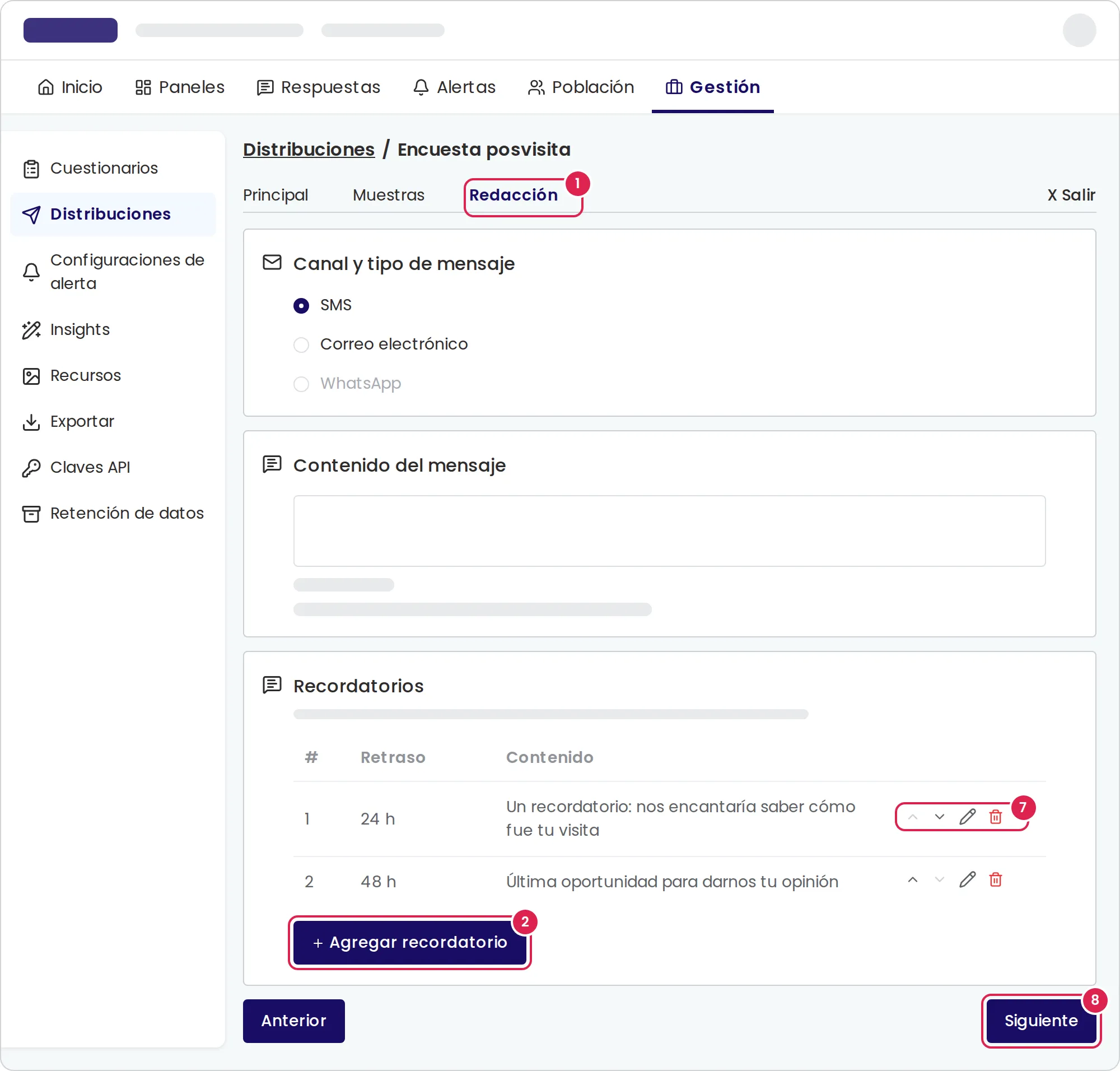
Task: Move the 24 h reminder down
Action: (x=940, y=817)
